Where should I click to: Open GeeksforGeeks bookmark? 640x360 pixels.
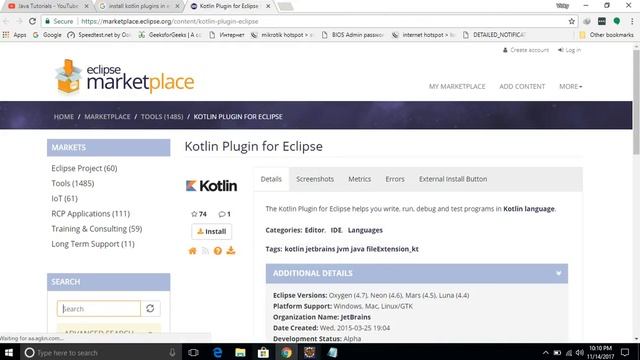pos(171,35)
